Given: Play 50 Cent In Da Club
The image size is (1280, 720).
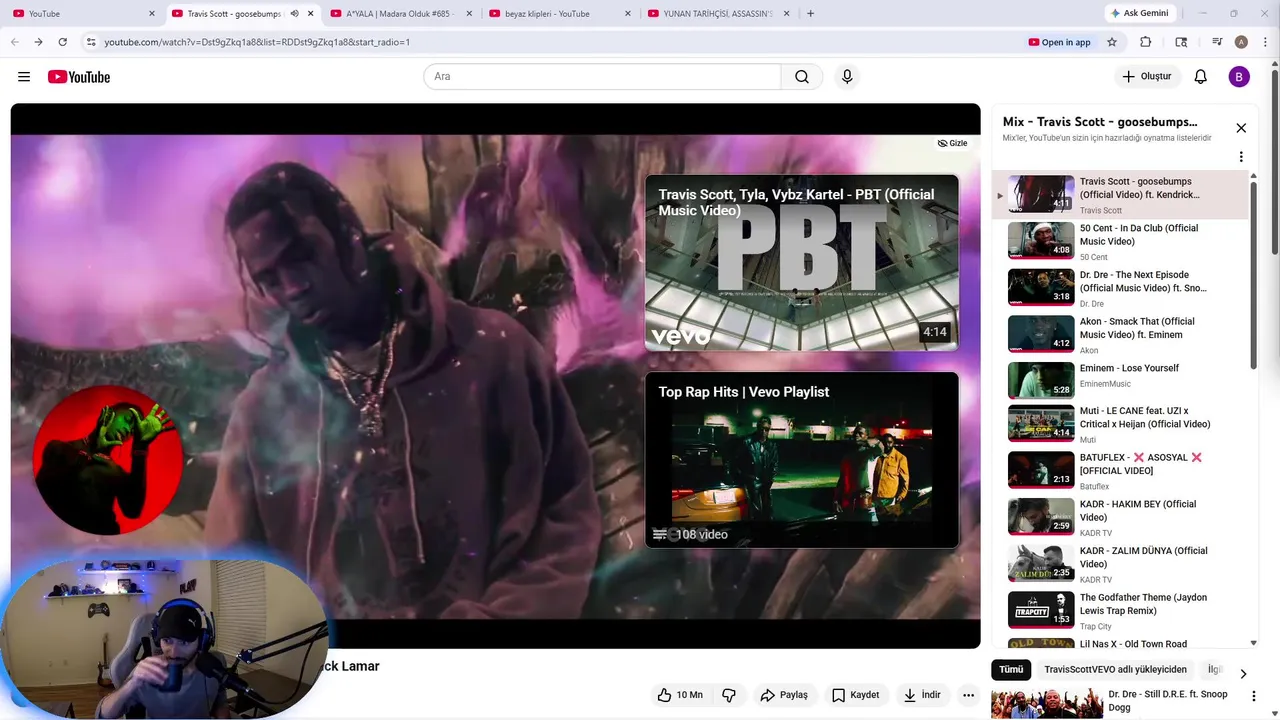Looking at the screenshot, I should pyautogui.click(x=1120, y=241).
